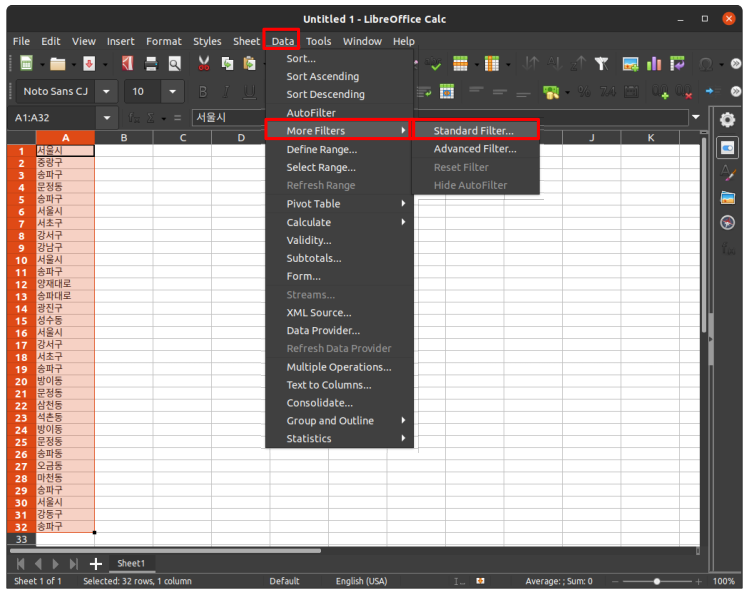Open the Pivot Table submenu entry
This screenshot has width=749, height=595.
[339, 204]
